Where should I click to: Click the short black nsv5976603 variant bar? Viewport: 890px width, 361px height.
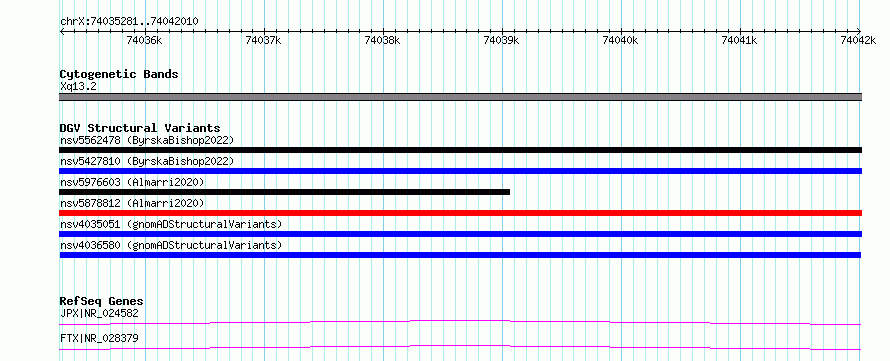coord(284,192)
